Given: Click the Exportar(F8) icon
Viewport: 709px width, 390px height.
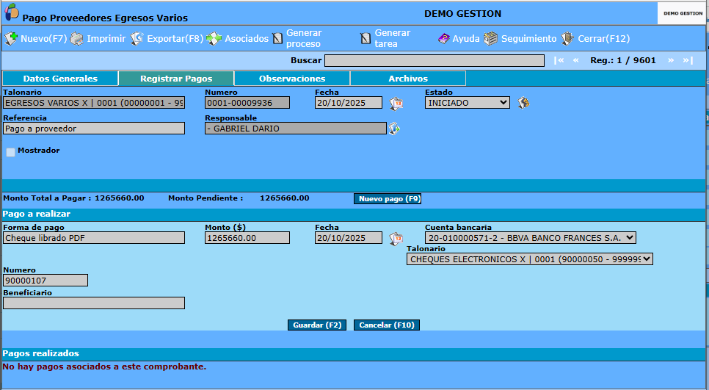Looking at the screenshot, I should pos(137,39).
